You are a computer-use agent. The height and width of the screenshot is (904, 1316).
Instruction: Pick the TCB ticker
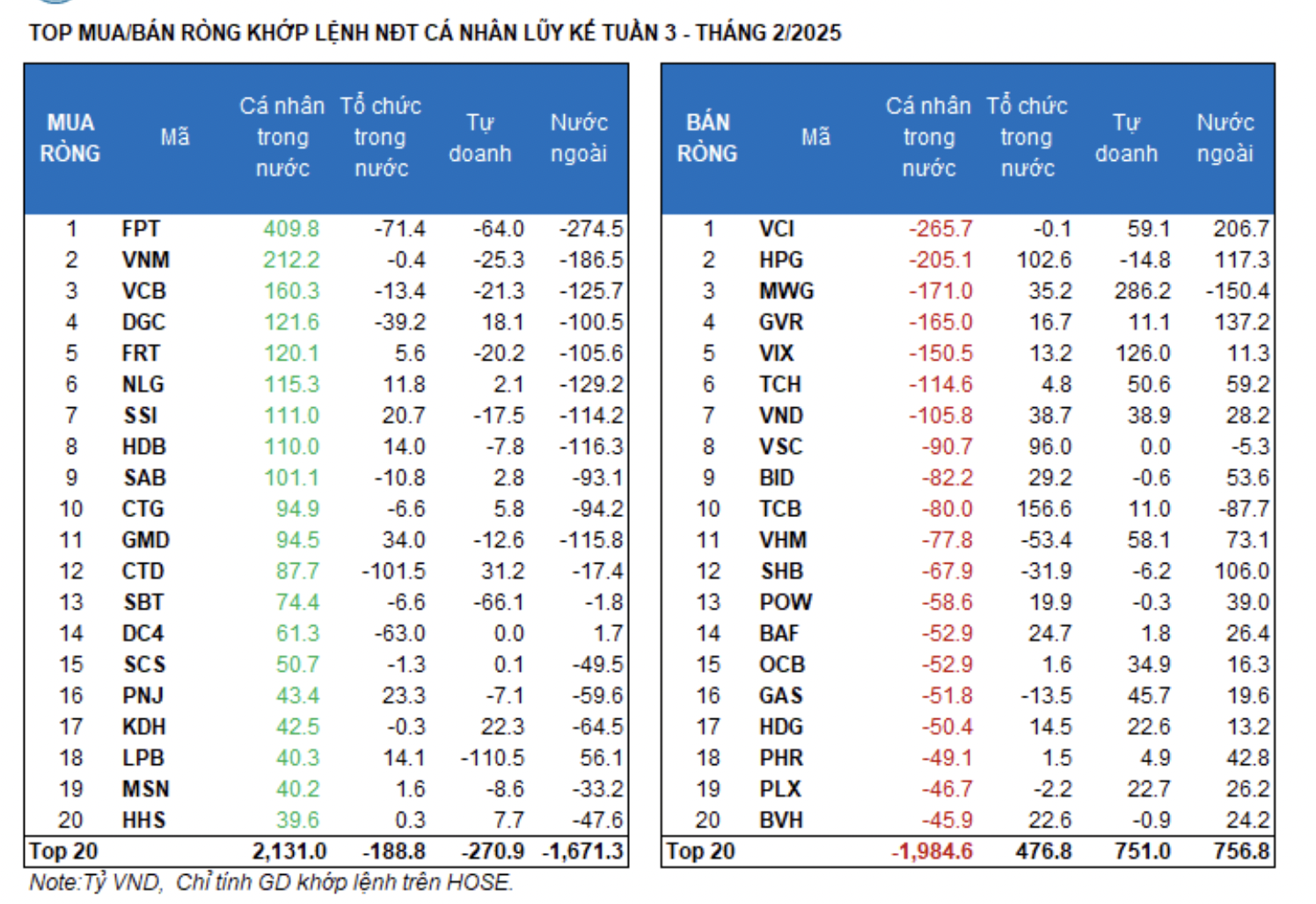(x=780, y=509)
